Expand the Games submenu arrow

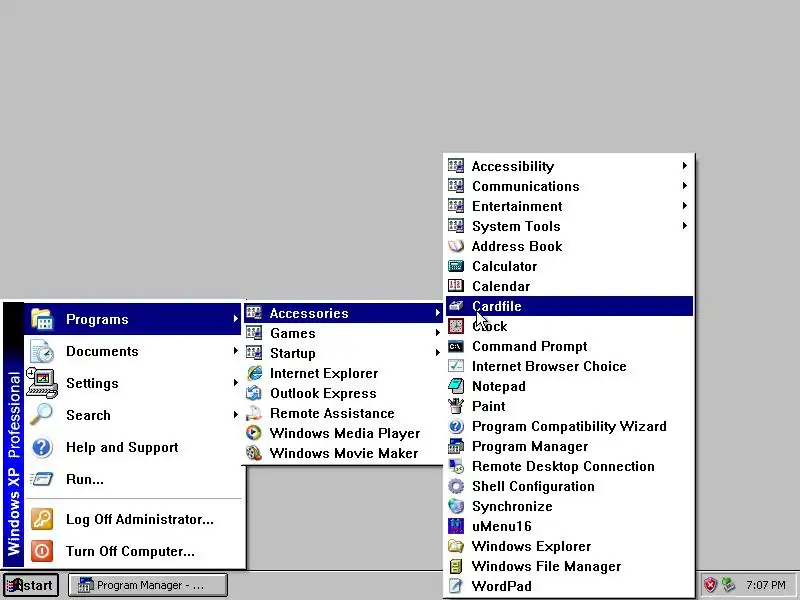point(438,333)
